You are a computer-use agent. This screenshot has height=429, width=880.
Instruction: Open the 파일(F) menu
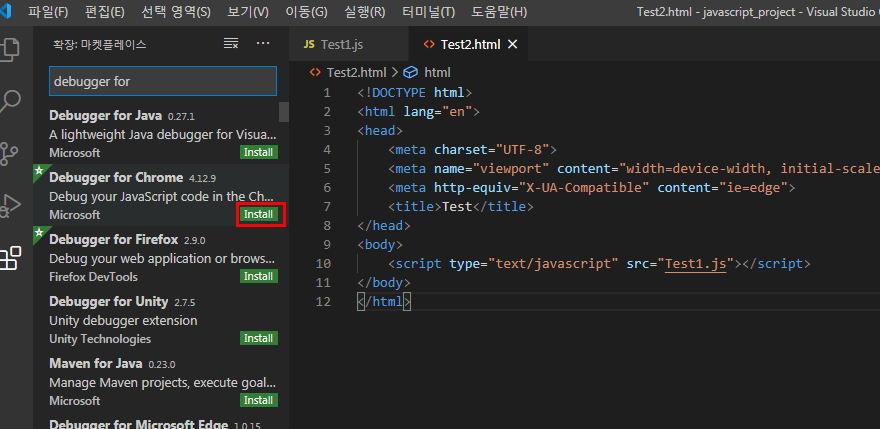coord(48,12)
